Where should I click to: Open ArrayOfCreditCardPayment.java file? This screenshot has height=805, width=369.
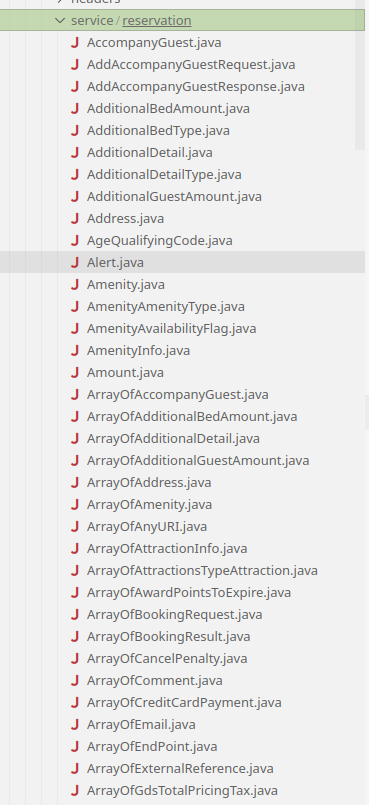pos(184,703)
